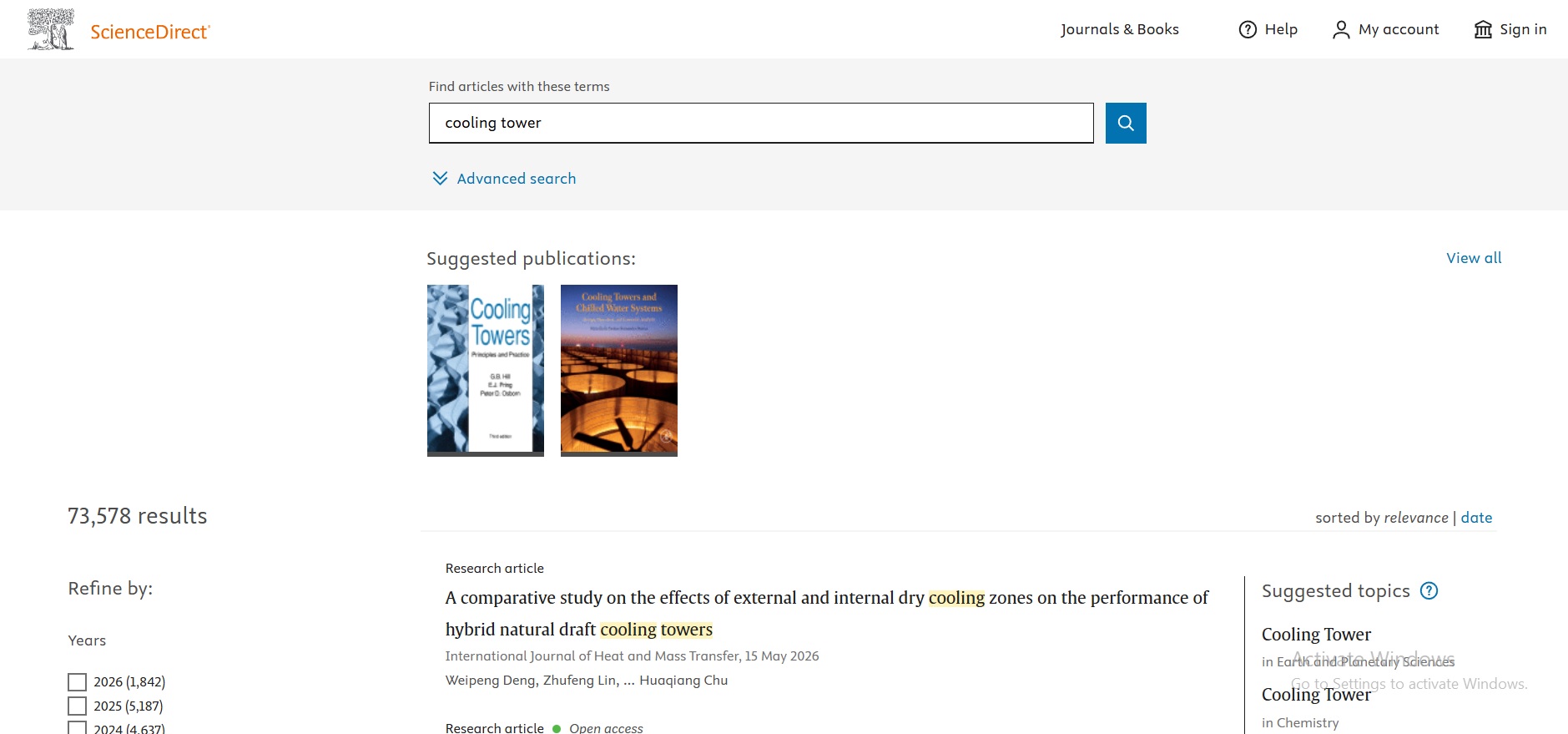Image resolution: width=1568 pixels, height=734 pixels.
Task: Click Suggested topics help question icon
Action: tap(1429, 591)
